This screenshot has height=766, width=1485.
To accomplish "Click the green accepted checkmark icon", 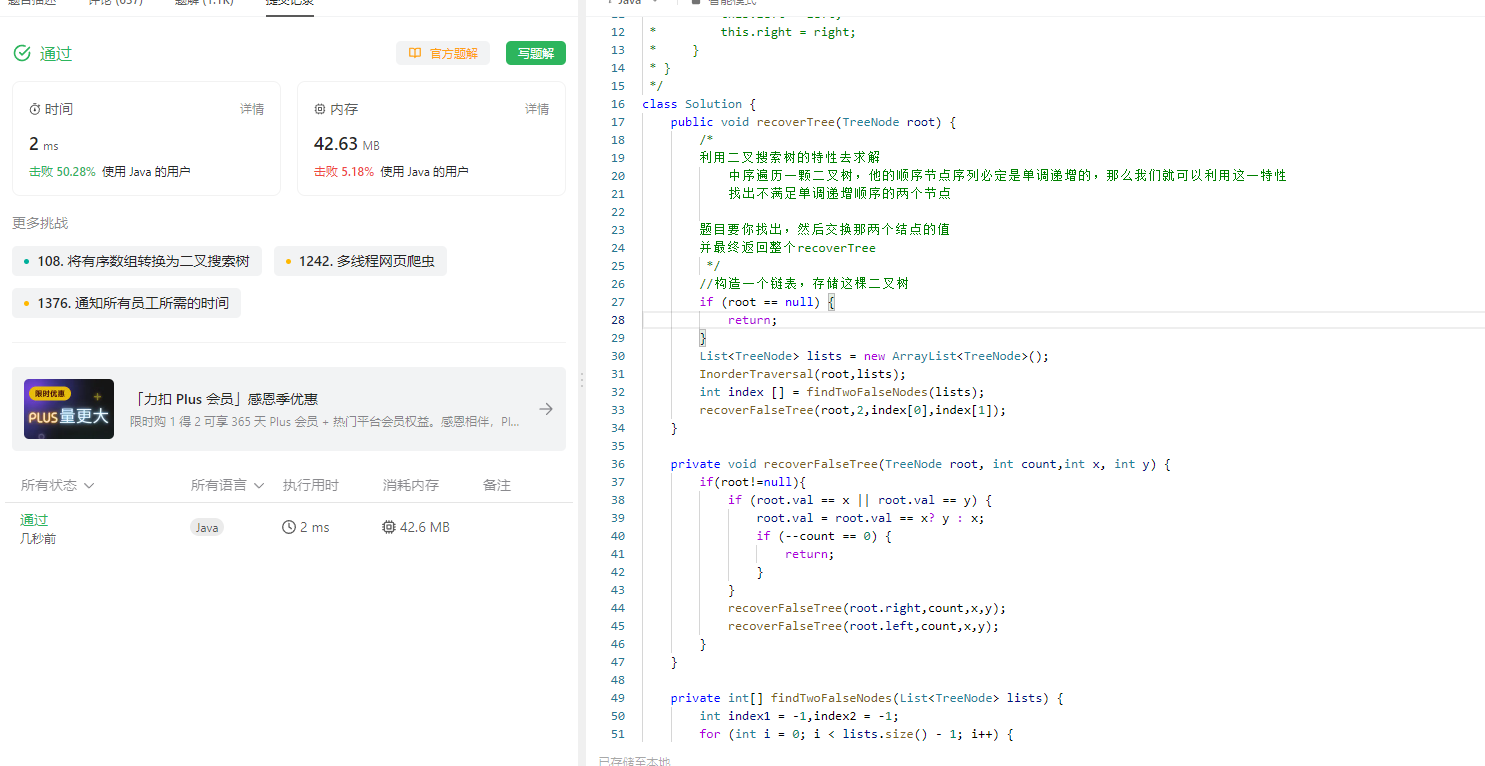I will point(22,53).
